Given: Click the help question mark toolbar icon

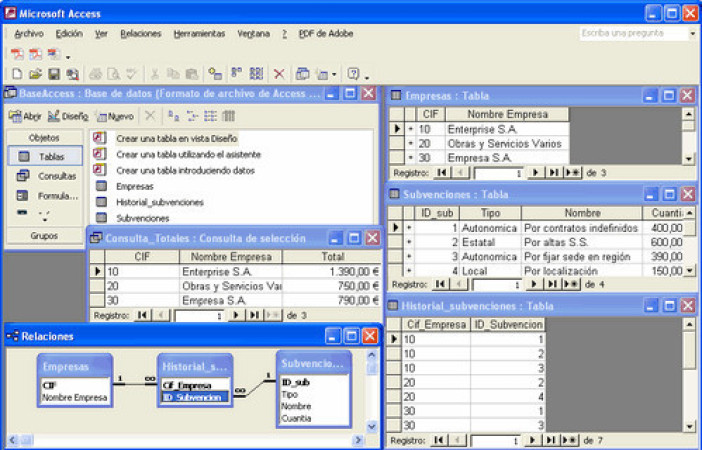Looking at the screenshot, I should pos(353,73).
